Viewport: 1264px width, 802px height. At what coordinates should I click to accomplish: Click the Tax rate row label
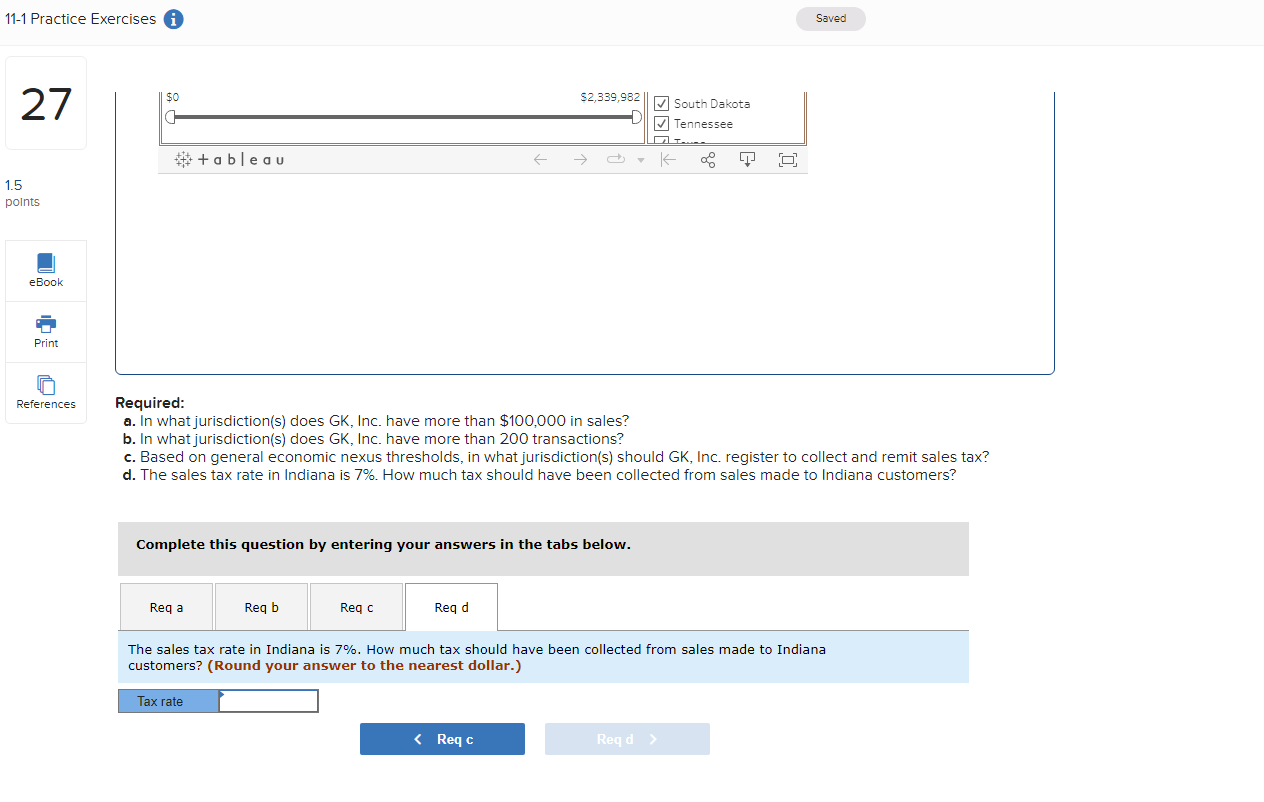(168, 701)
